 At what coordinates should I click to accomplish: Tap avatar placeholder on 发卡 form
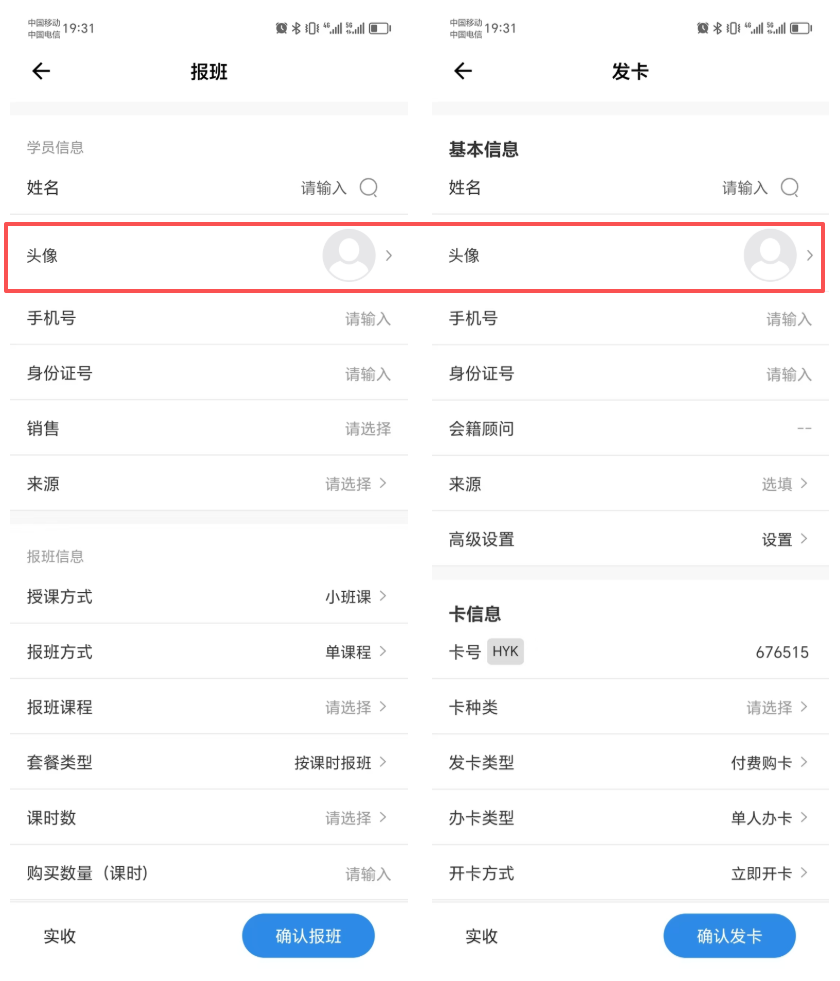[x=770, y=255]
